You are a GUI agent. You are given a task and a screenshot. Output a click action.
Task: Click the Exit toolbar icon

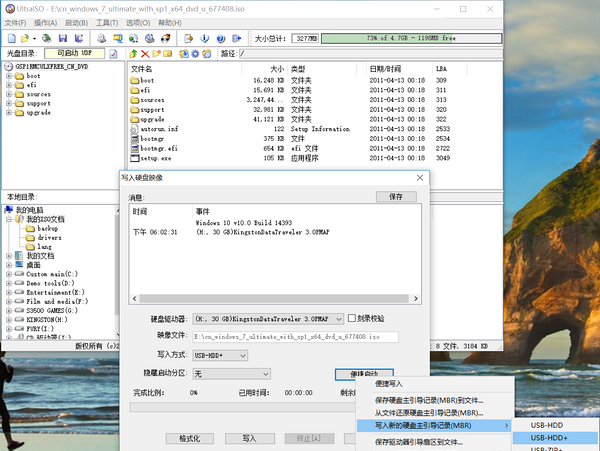[x=236, y=38]
